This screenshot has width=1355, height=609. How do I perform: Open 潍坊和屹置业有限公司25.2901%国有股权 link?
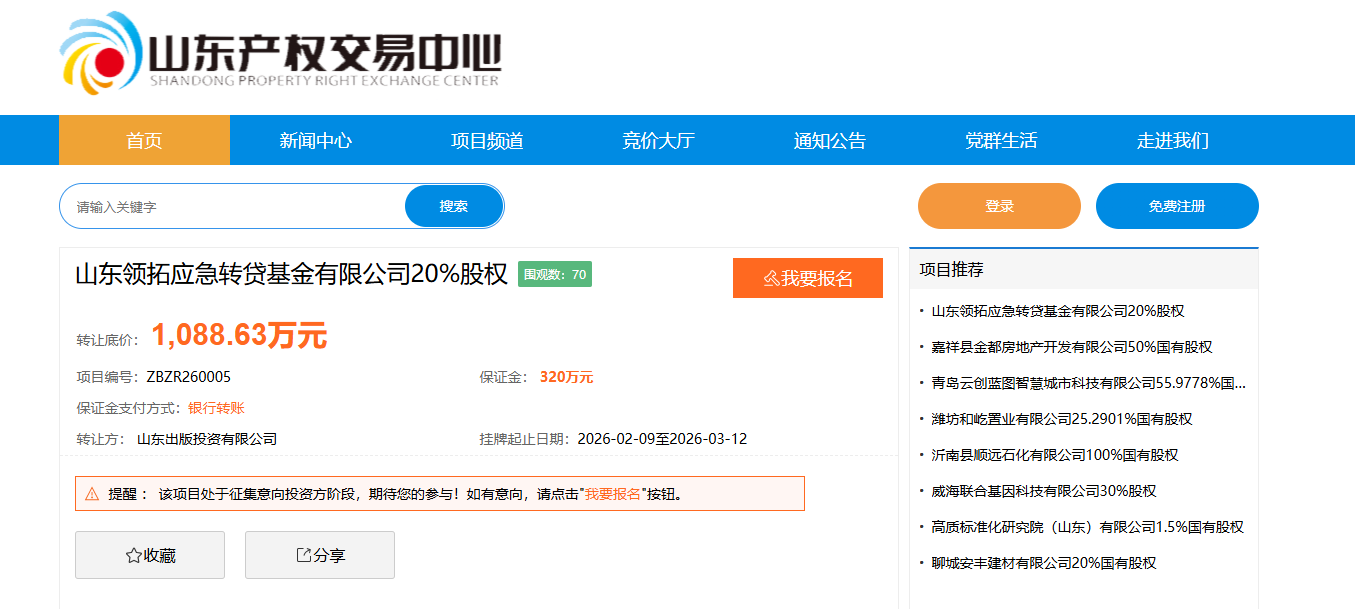click(1061, 419)
